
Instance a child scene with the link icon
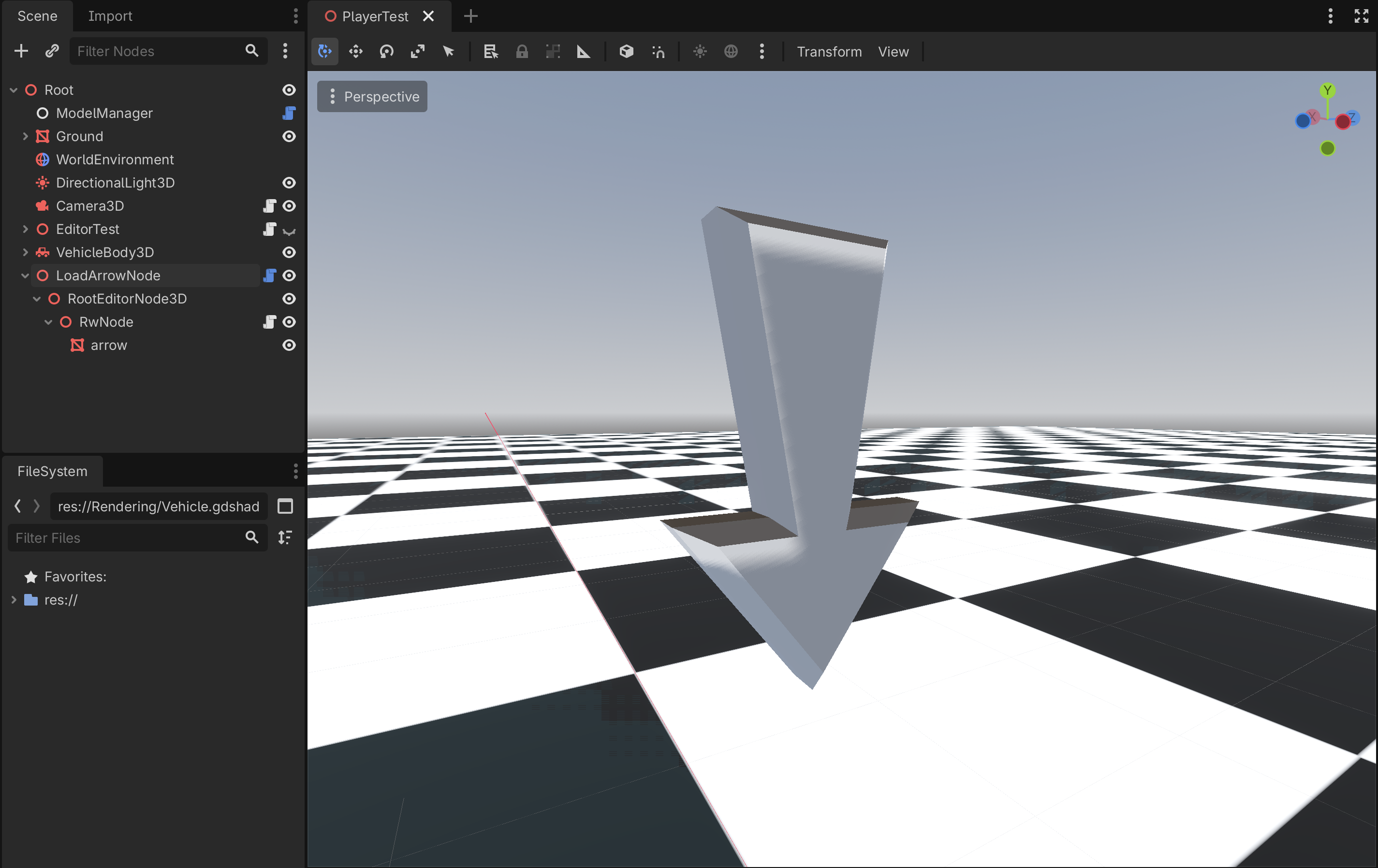pos(52,51)
